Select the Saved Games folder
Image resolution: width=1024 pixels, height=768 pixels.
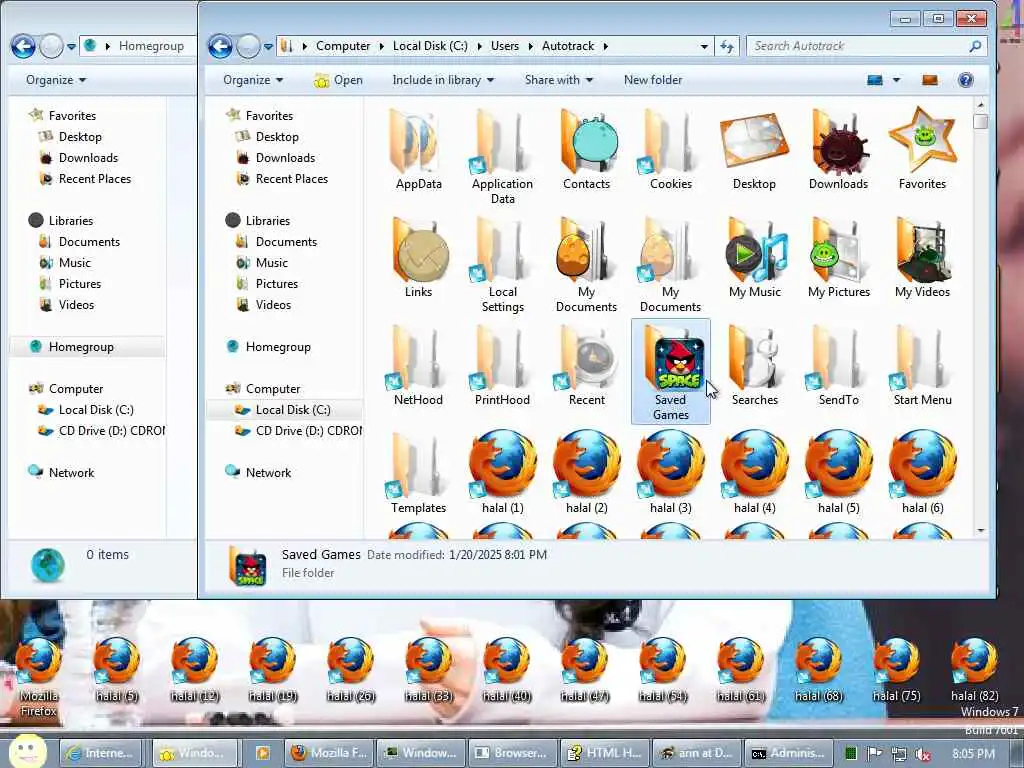pyautogui.click(x=671, y=371)
